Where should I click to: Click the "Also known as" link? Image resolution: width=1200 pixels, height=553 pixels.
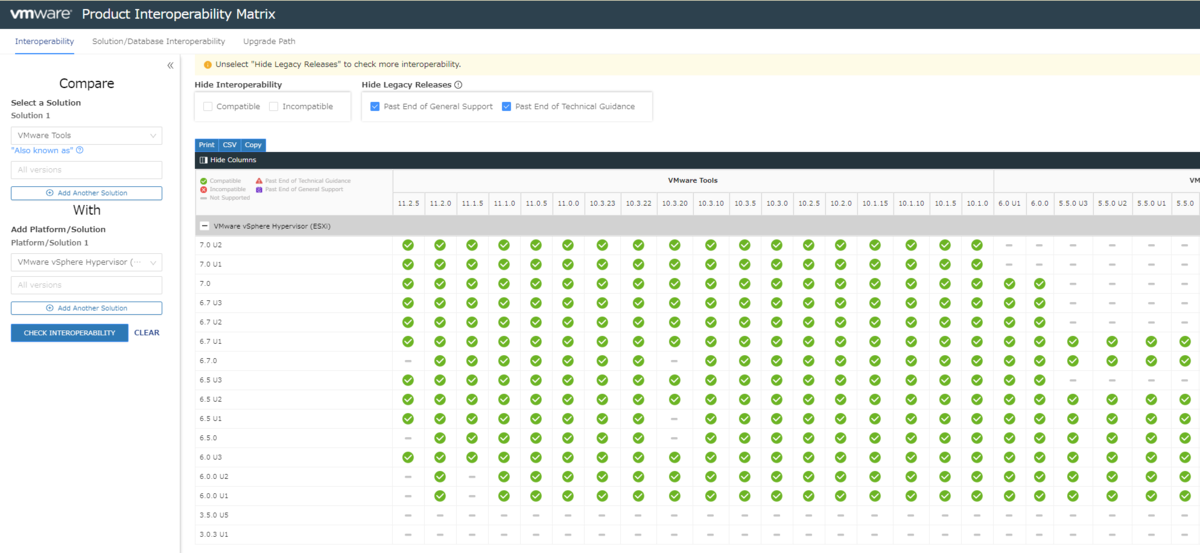(x=42, y=150)
